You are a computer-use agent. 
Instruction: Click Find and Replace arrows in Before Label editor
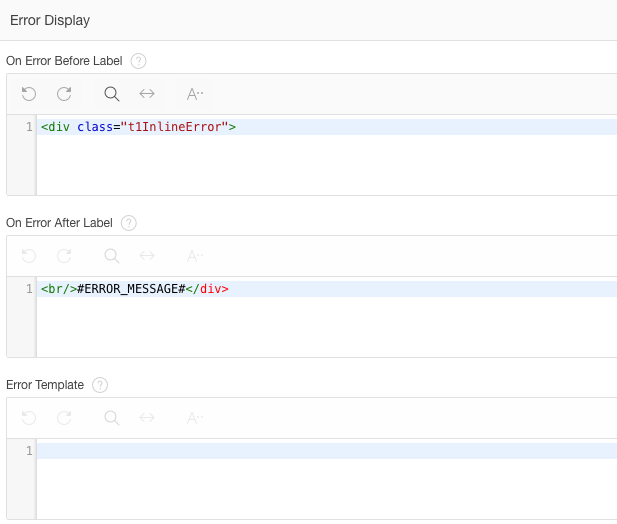pyautogui.click(x=147, y=94)
